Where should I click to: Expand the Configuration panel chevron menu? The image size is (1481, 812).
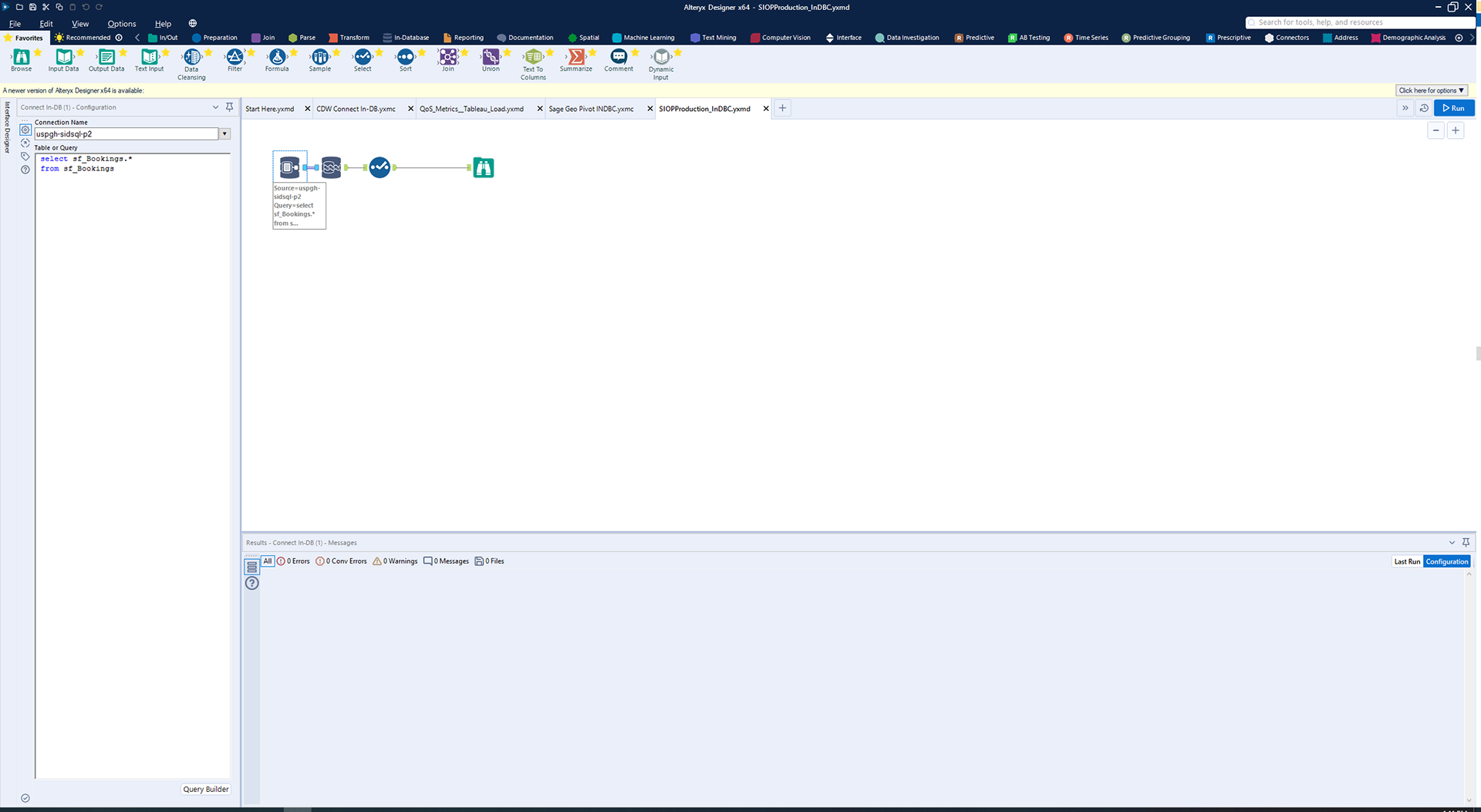point(215,107)
